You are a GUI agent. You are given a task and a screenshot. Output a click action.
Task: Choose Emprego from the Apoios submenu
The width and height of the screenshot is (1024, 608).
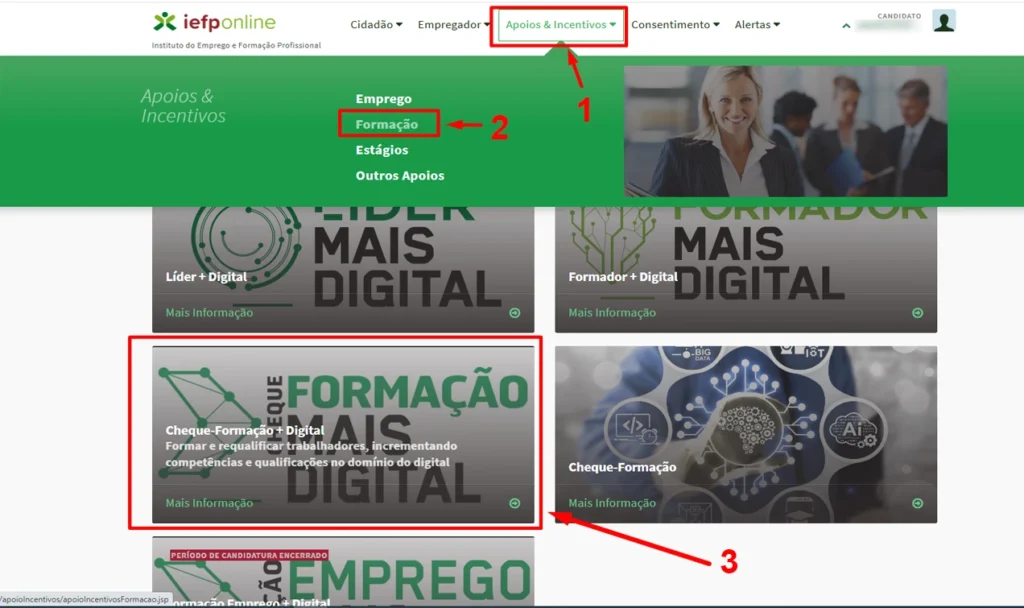pyautogui.click(x=383, y=99)
